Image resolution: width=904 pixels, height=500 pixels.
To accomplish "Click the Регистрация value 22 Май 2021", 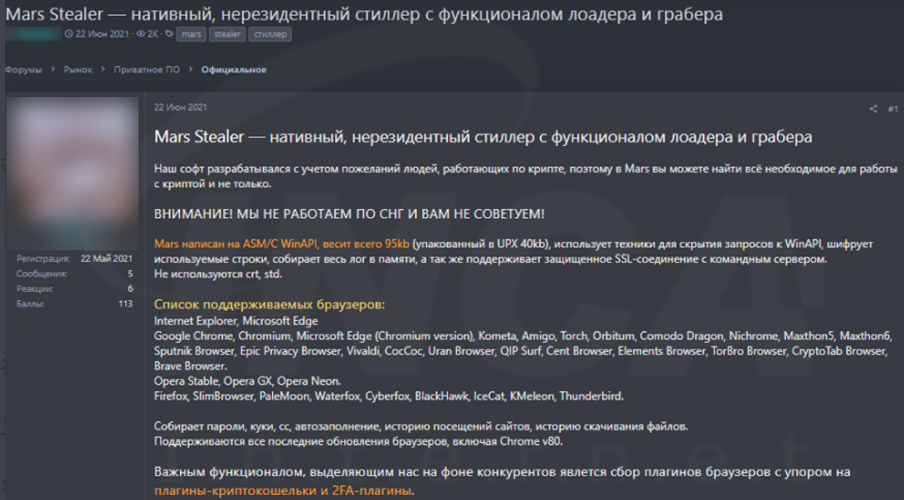I will coord(106,259).
